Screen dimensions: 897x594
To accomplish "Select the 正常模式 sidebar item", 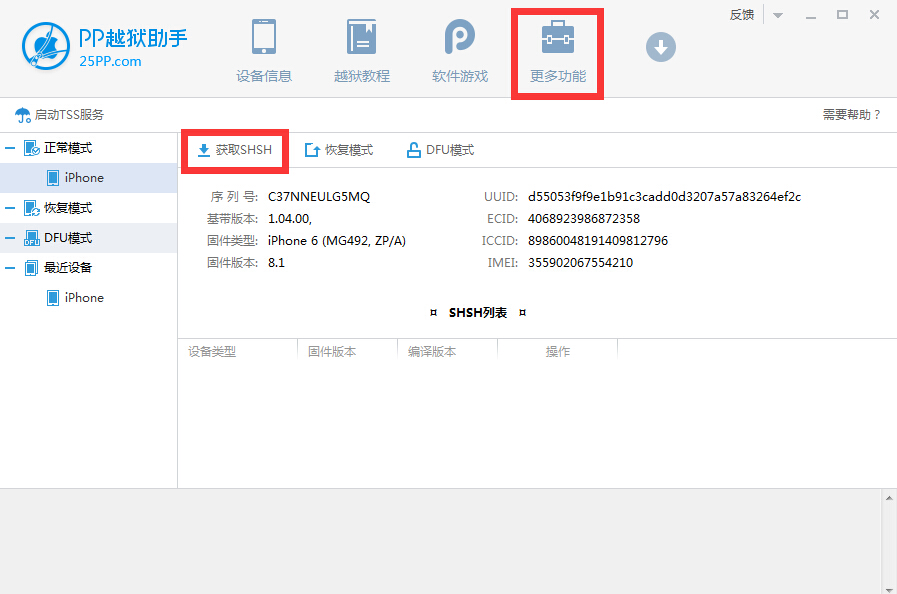I will (x=88, y=148).
